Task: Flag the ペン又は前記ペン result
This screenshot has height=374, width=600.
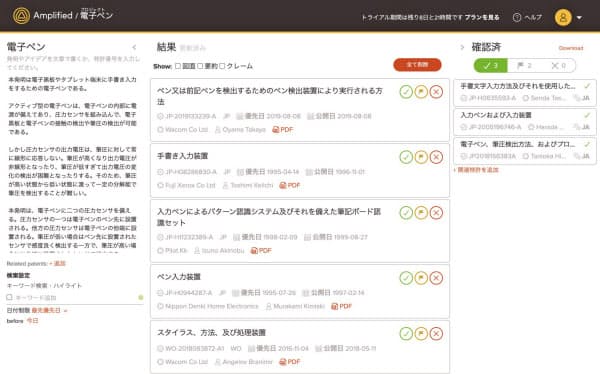Action: tap(421, 92)
